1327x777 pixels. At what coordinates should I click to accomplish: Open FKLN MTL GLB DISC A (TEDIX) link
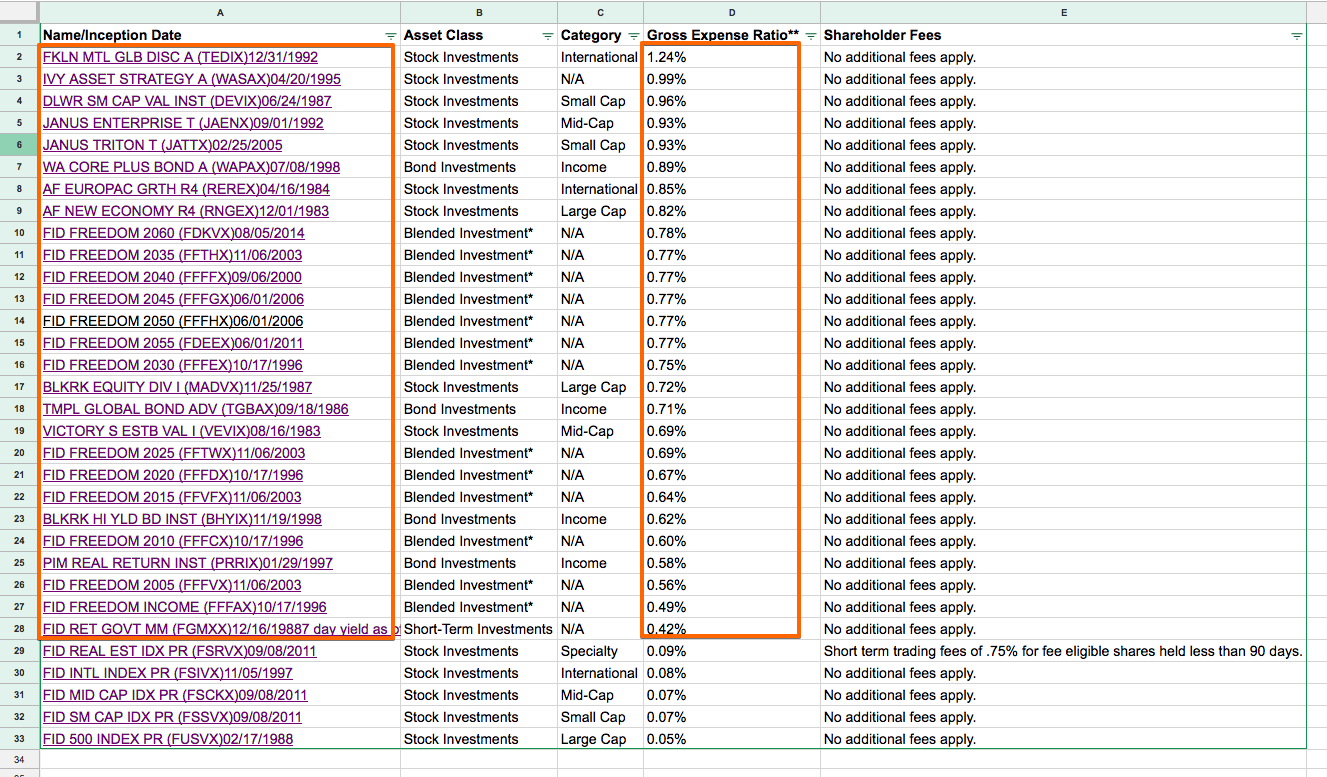pyautogui.click(x=180, y=57)
